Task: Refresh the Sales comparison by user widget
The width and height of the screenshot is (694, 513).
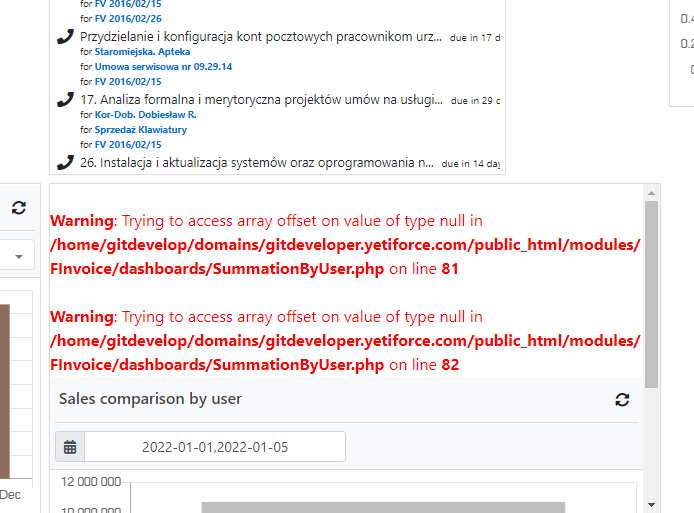Action: [x=622, y=400]
